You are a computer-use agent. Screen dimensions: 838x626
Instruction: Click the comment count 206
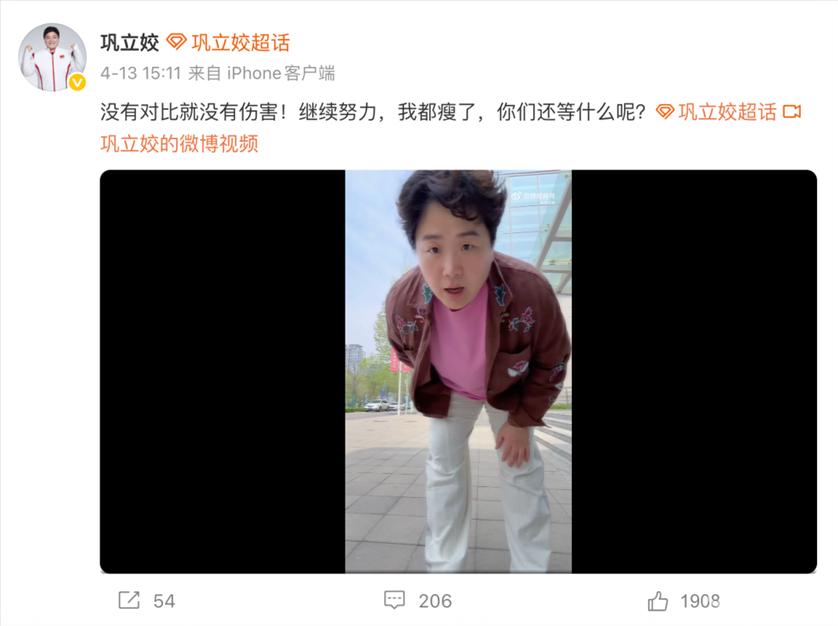(435, 601)
